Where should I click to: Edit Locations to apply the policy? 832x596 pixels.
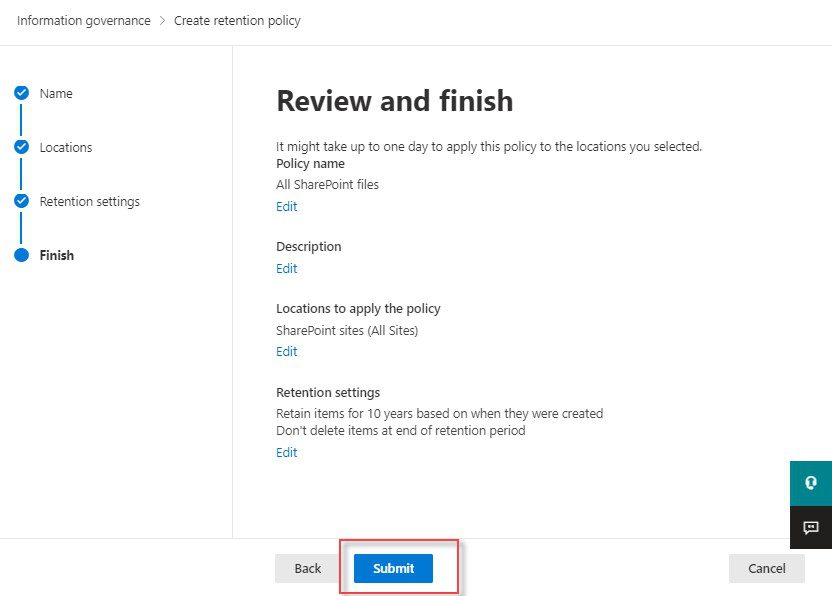tap(287, 351)
